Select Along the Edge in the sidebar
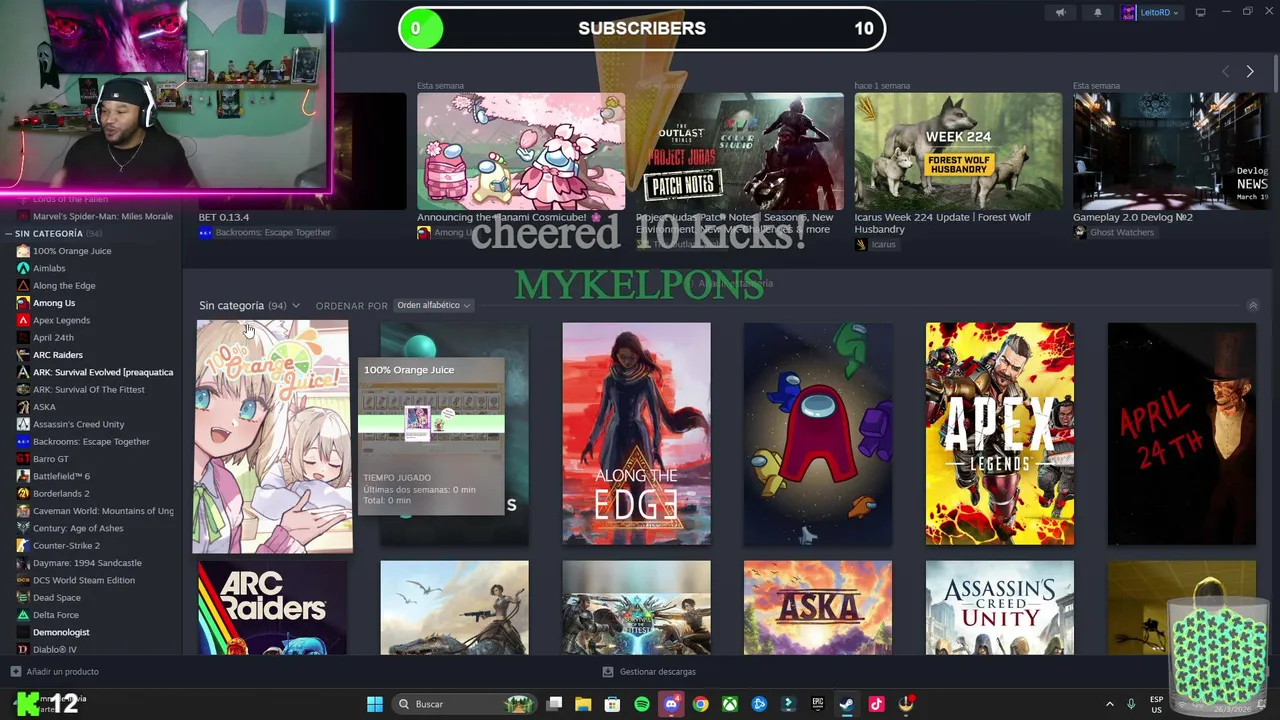This screenshot has width=1280, height=720. tap(64, 285)
